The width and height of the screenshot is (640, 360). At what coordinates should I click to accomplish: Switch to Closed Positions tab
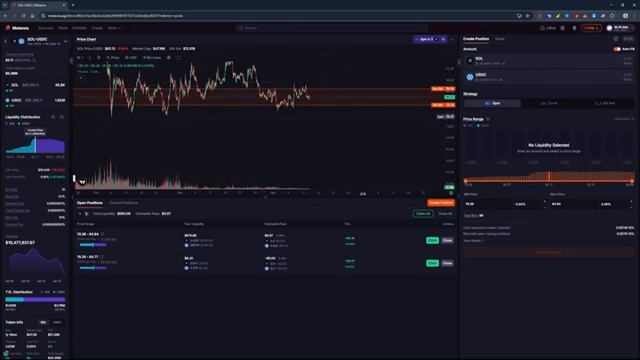click(x=124, y=203)
